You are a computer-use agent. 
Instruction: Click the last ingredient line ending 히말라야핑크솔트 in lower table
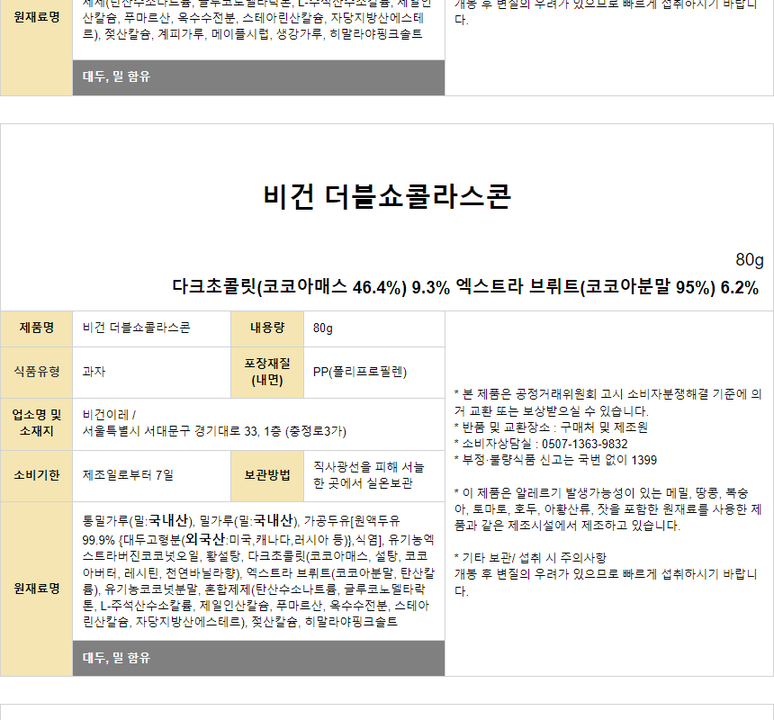tap(240, 622)
